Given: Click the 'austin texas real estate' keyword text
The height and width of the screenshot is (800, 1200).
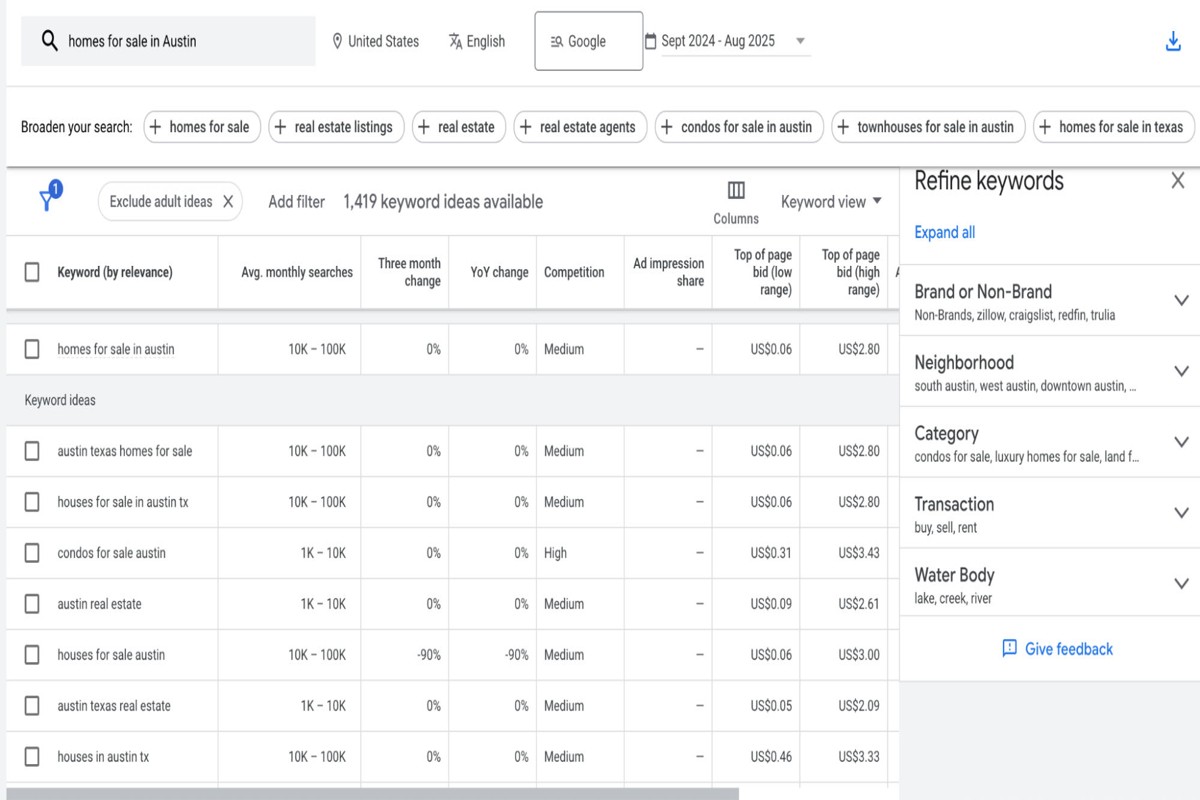Looking at the screenshot, I should pyautogui.click(x=114, y=706).
